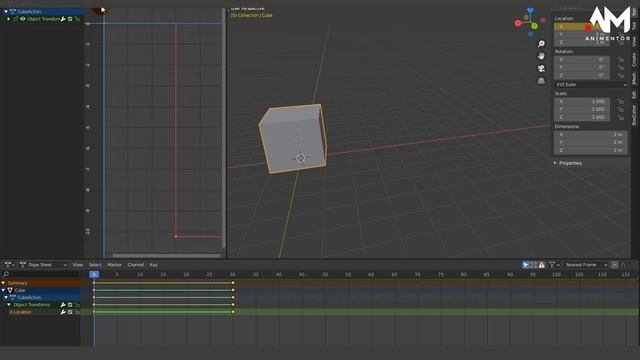Click the Dimensions Z field
640x360 pixels.
click(x=590, y=150)
